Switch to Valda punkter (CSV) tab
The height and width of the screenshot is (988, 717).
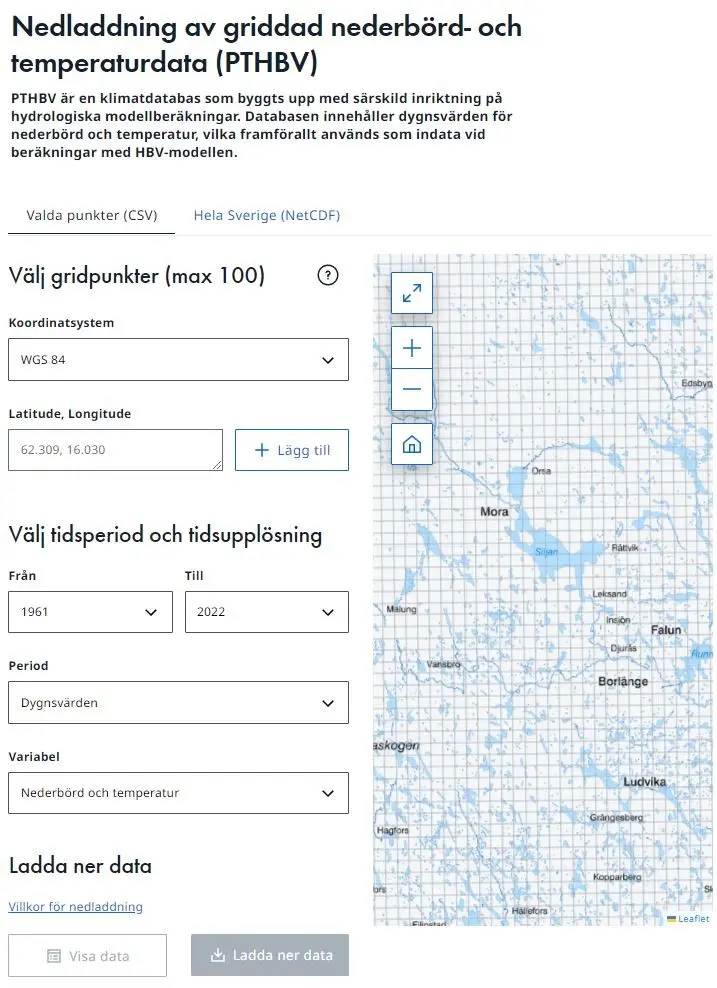[91, 215]
